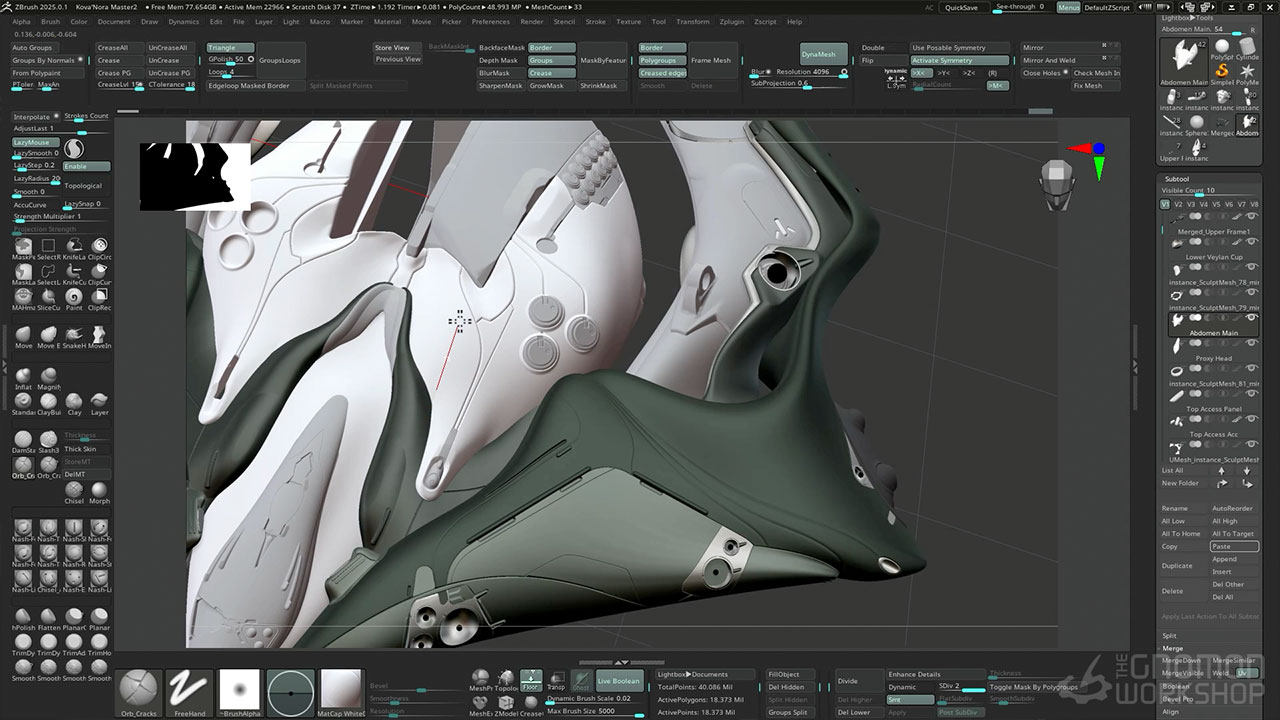Select the SnakeHook brush

click(x=75, y=335)
